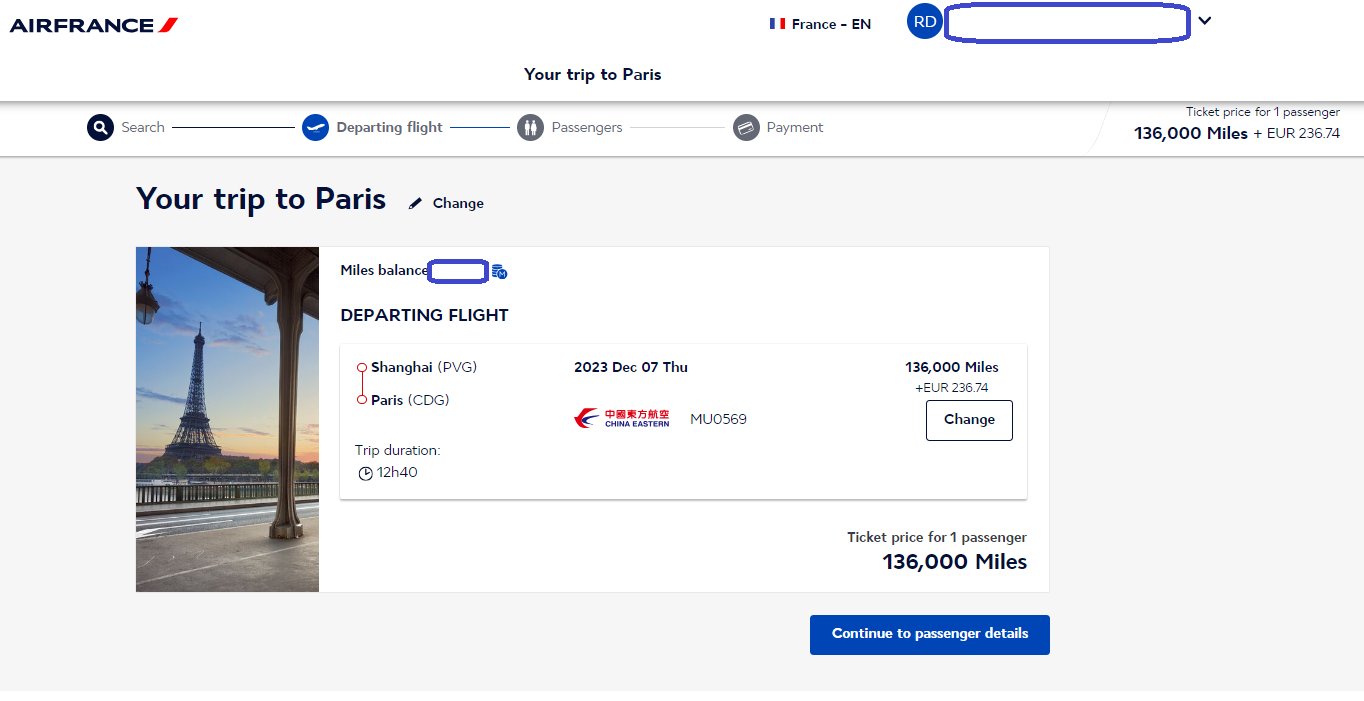Click Continue to passenger details button

930,635
